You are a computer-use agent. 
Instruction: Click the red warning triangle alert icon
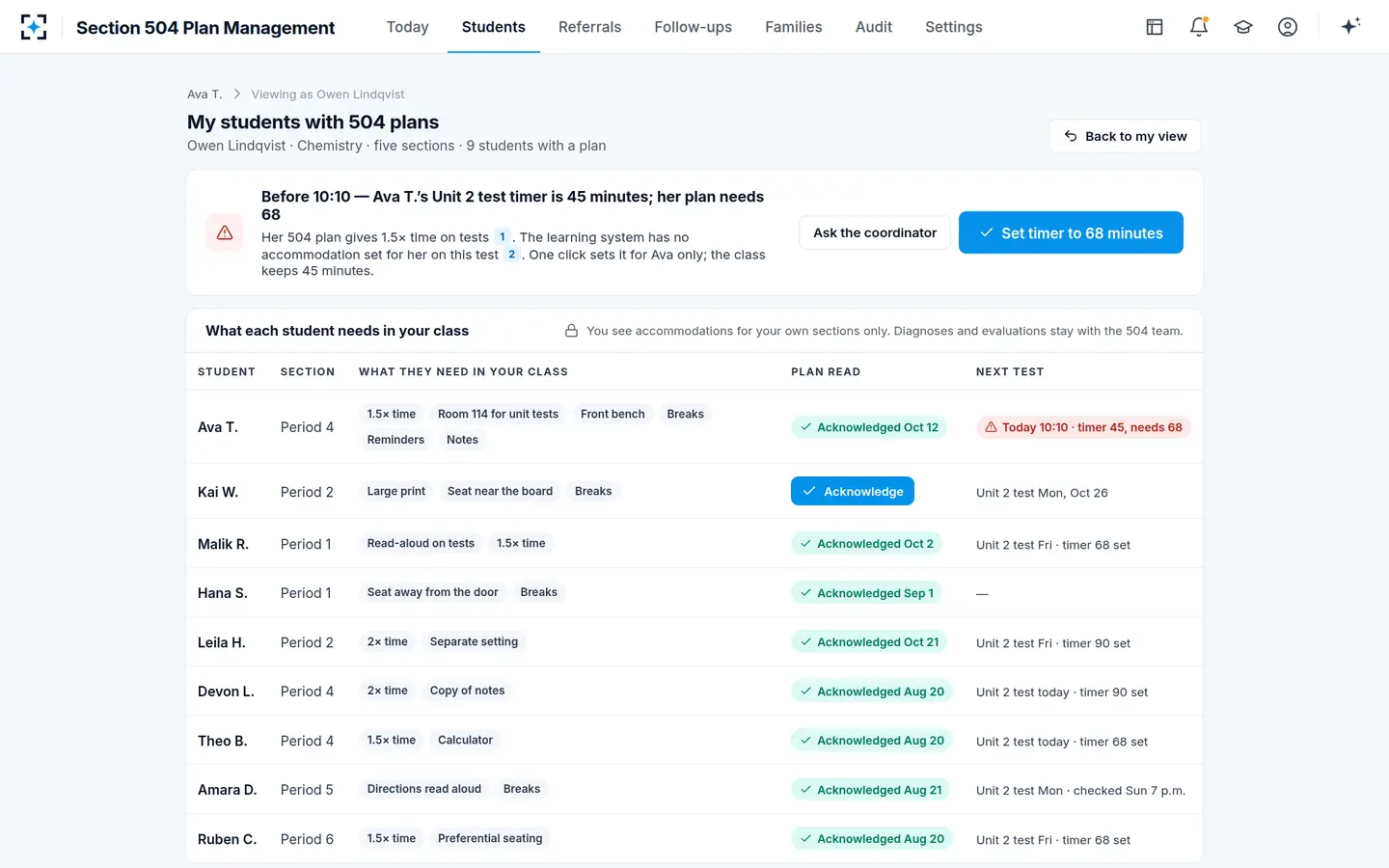point(225,232)
